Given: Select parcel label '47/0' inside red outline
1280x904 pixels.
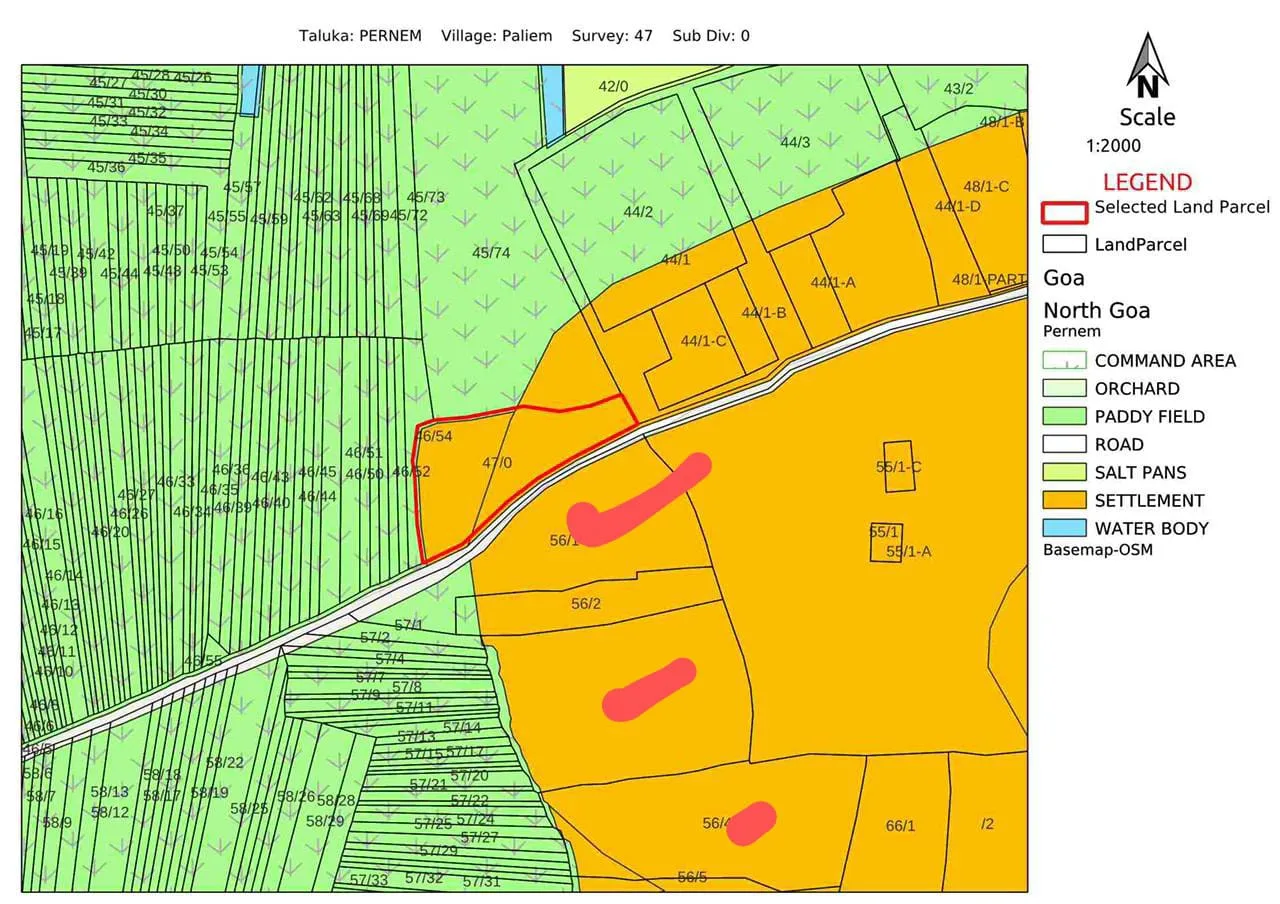Looking at the screenshot, I should [497, 463].
